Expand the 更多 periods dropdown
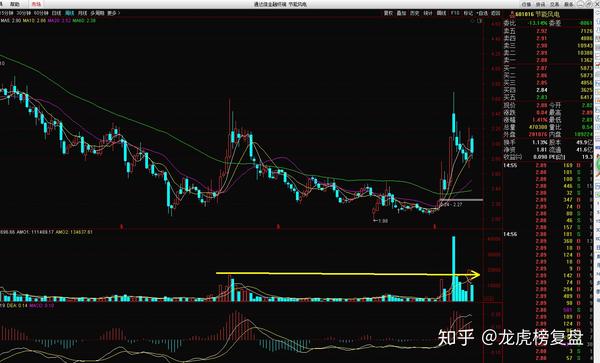The width and height of the screenshot is (600, 363). pyautogui.click(x=114, y=13)
